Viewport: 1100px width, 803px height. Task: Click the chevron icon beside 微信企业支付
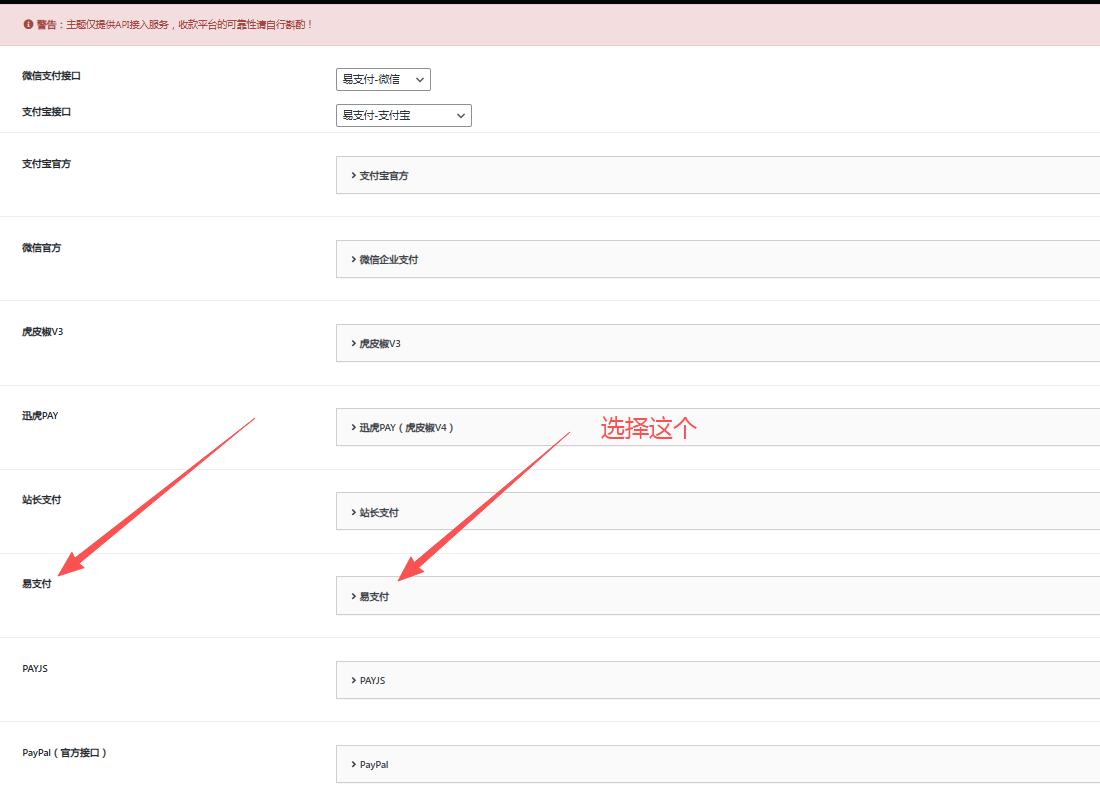coord(354,259)
